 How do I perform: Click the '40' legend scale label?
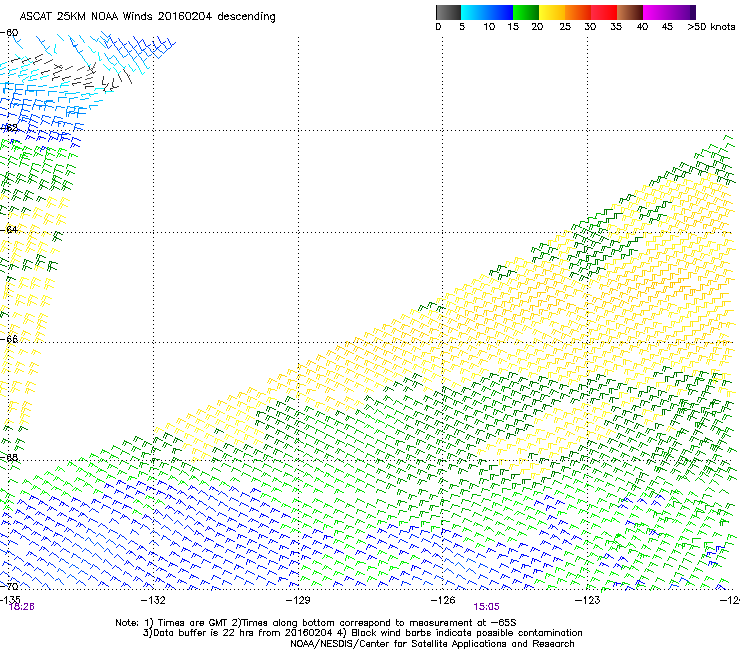[642, 27]
